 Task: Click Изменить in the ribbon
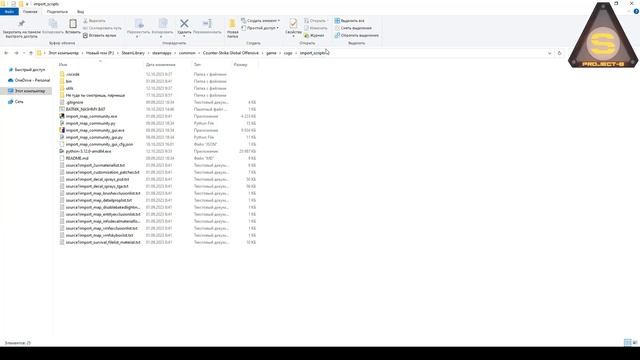point(316,28)
